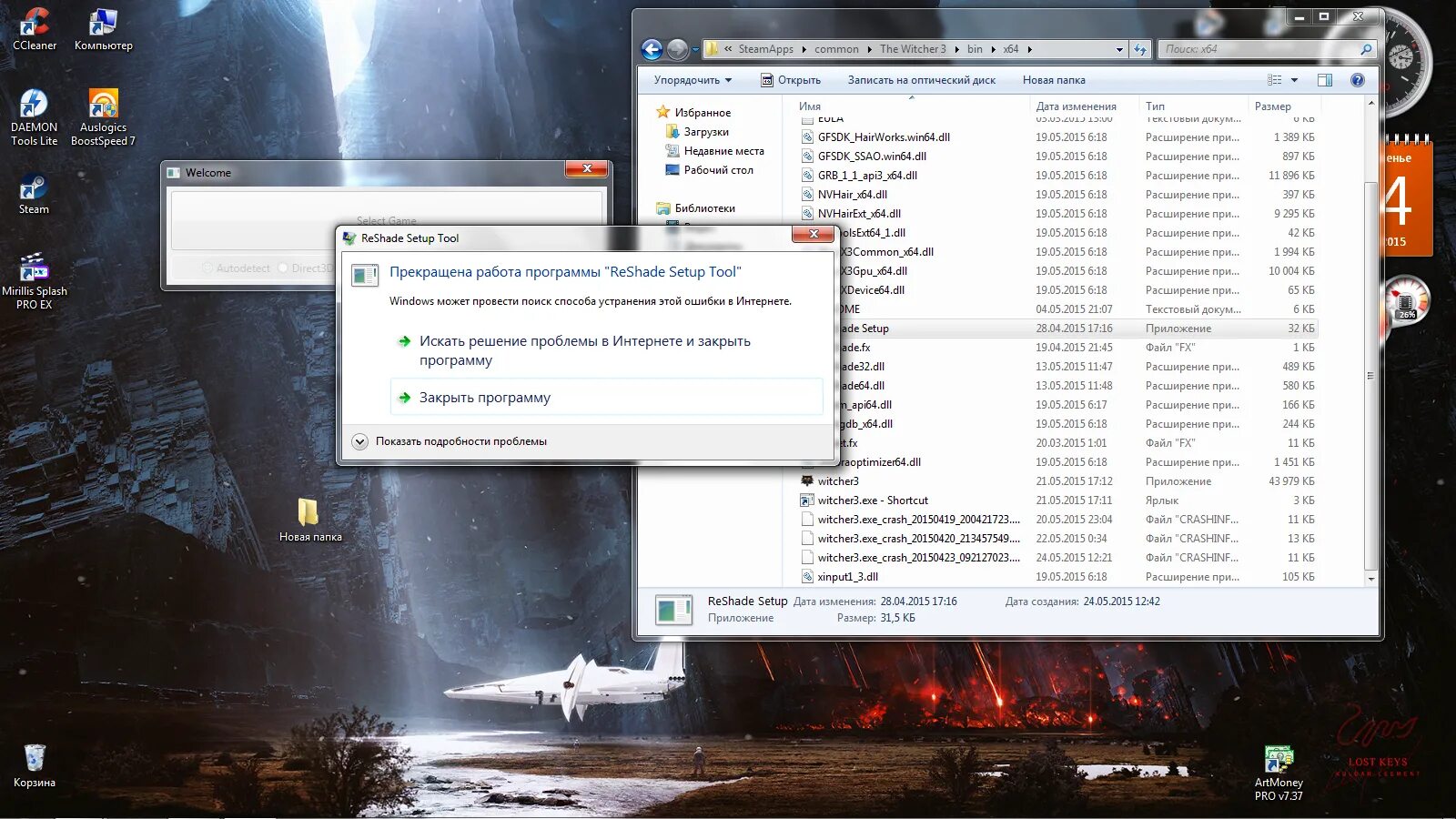
Task: Choose Закрыть программу in the error dialog
Action: [607, 398]
